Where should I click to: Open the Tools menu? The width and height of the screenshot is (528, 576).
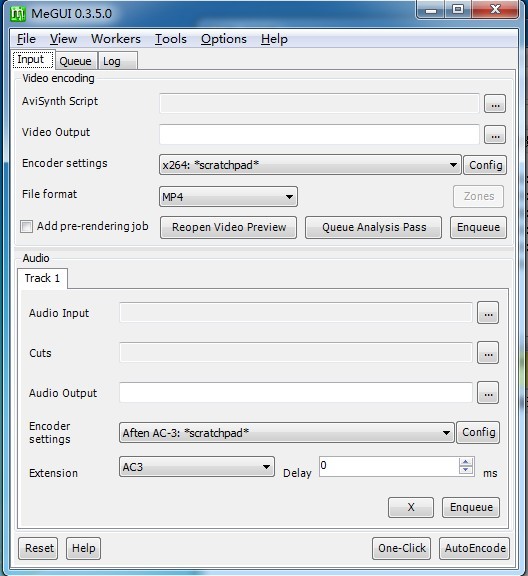point(170,39)
